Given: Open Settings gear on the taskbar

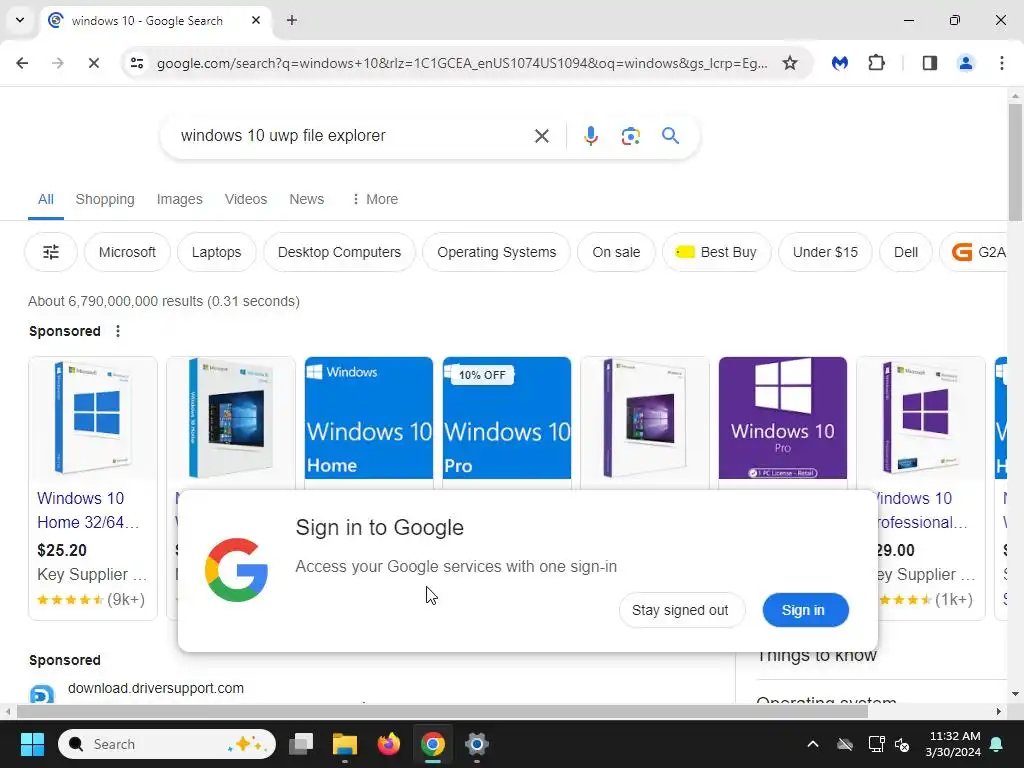Looking at the screenshot, I should [x=477, y=744].
